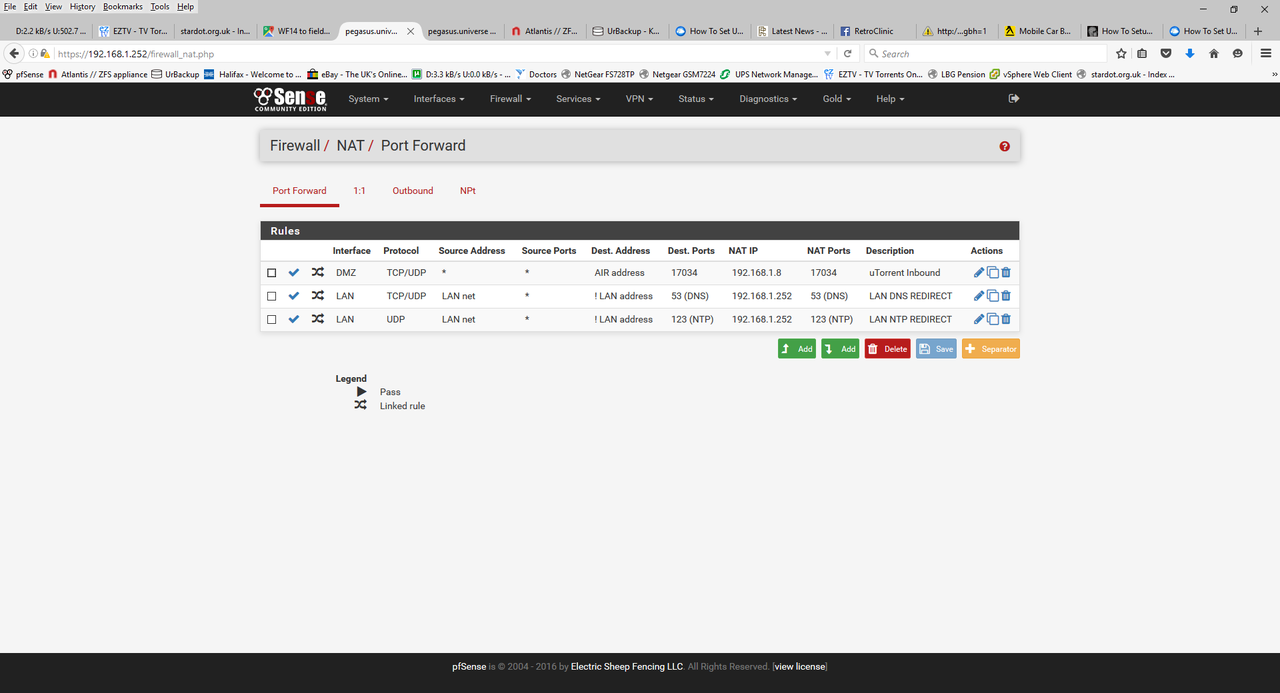This screenshot has width=1280, height=693.
Task: Open the red help icon in page header
Action: pos(1004,146)
